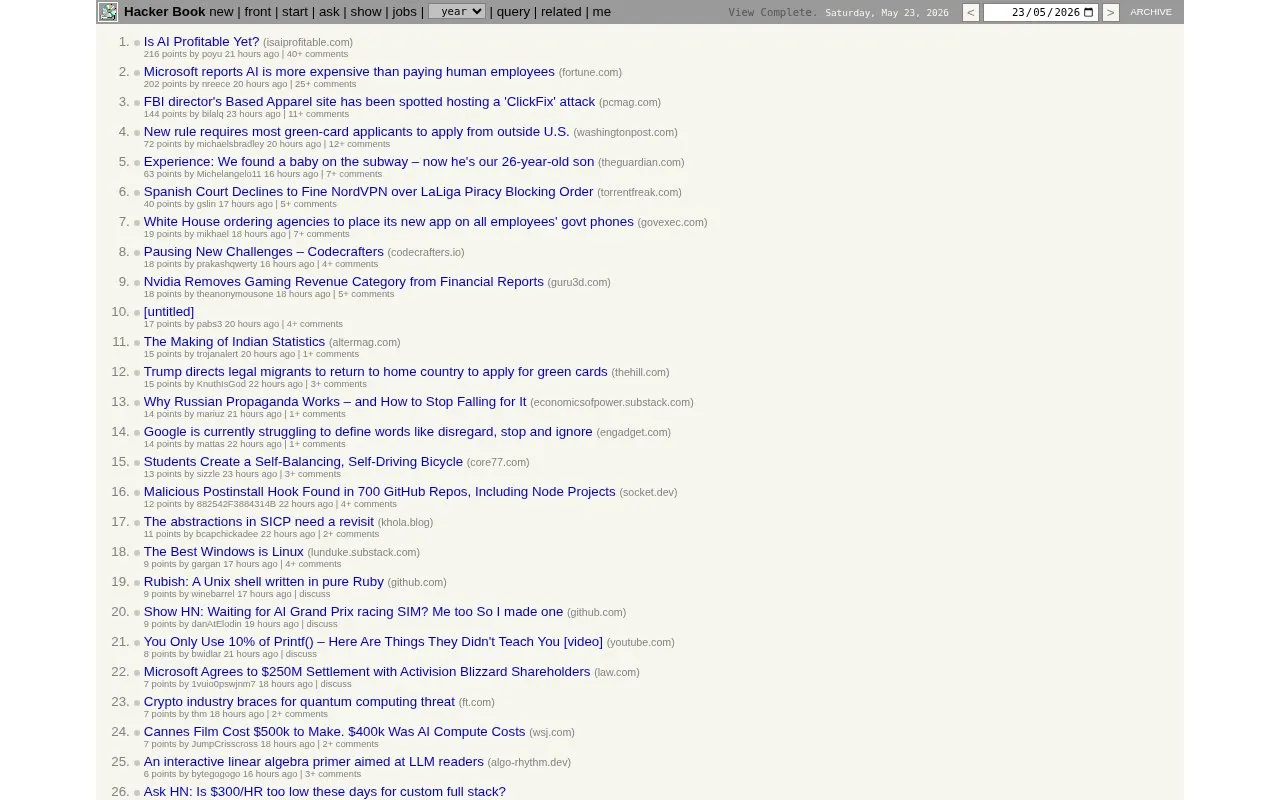1280x800 pixels.
Task: Open the '[untitled]' story link
Action: 169,312
